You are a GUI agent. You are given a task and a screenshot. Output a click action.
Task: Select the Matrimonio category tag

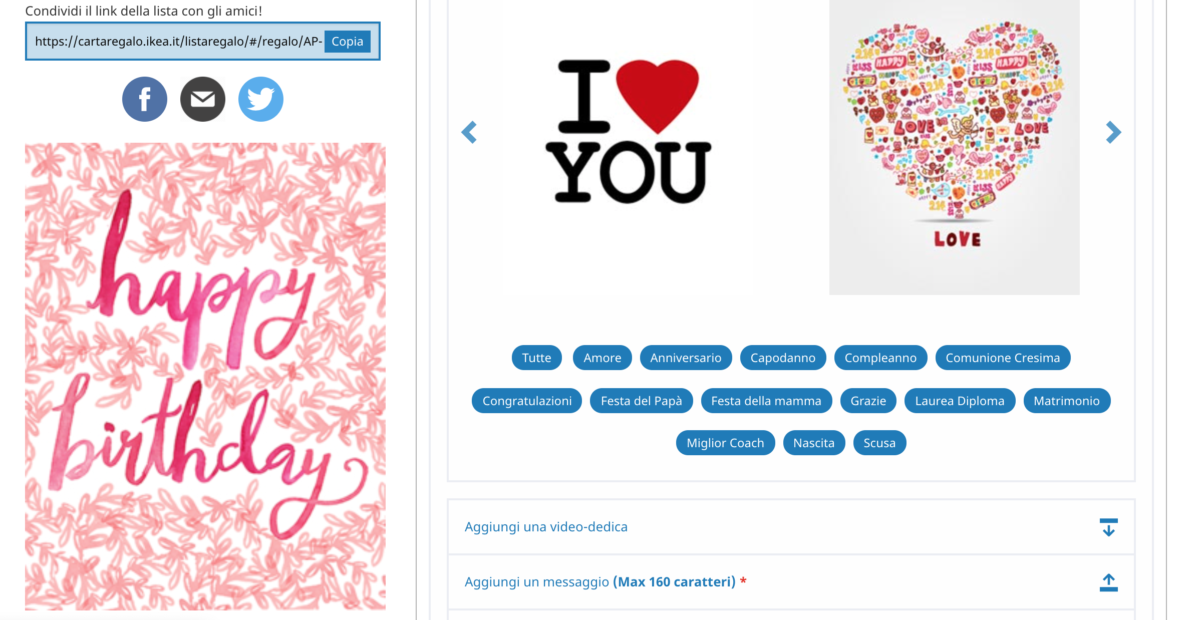pyautogui.click(x=1066, y=401)
